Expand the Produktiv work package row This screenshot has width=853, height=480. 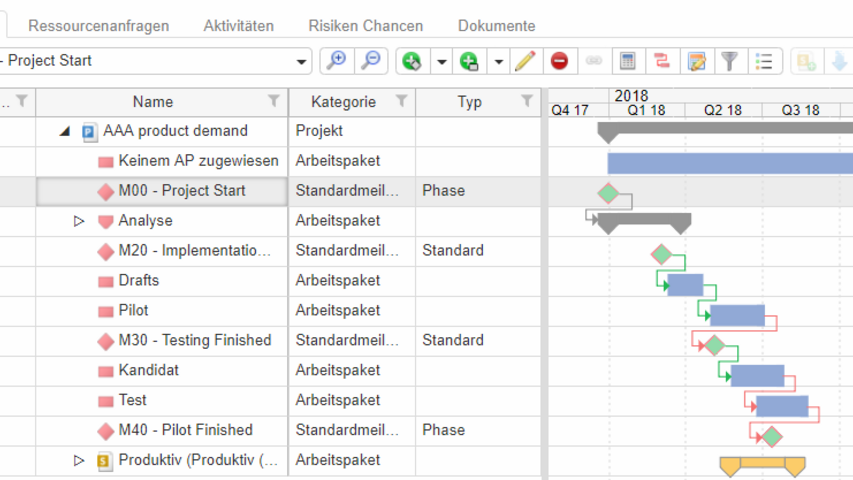(x=80, y=461)
